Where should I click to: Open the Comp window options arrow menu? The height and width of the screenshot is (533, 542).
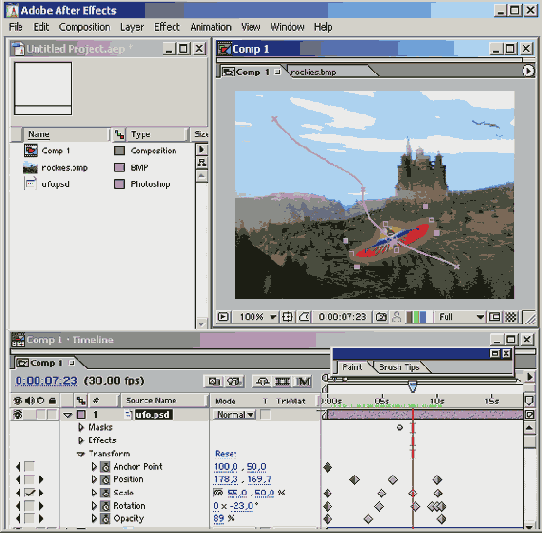[527, 71]
